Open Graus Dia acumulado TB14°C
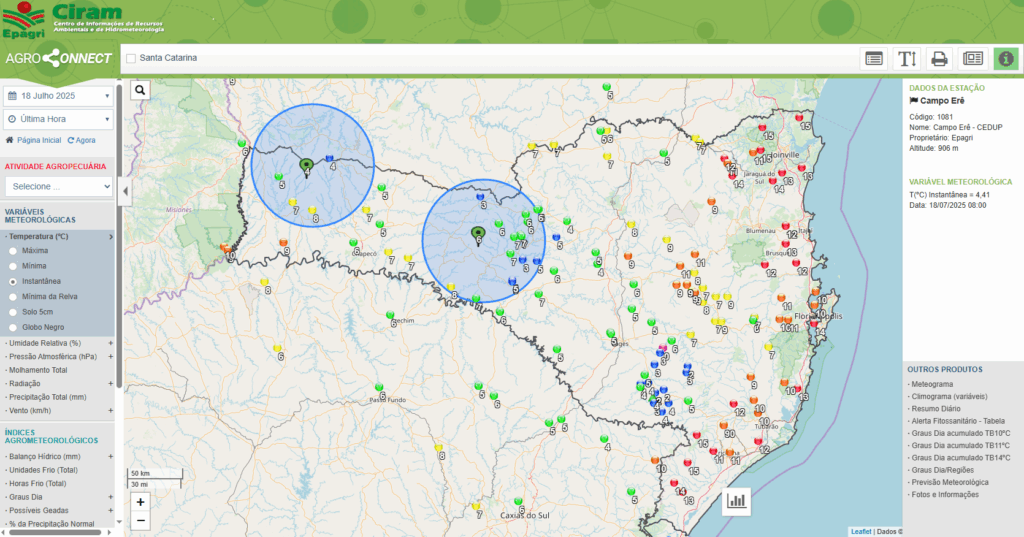Screen dimensions: 1024x537 point(961,458)
